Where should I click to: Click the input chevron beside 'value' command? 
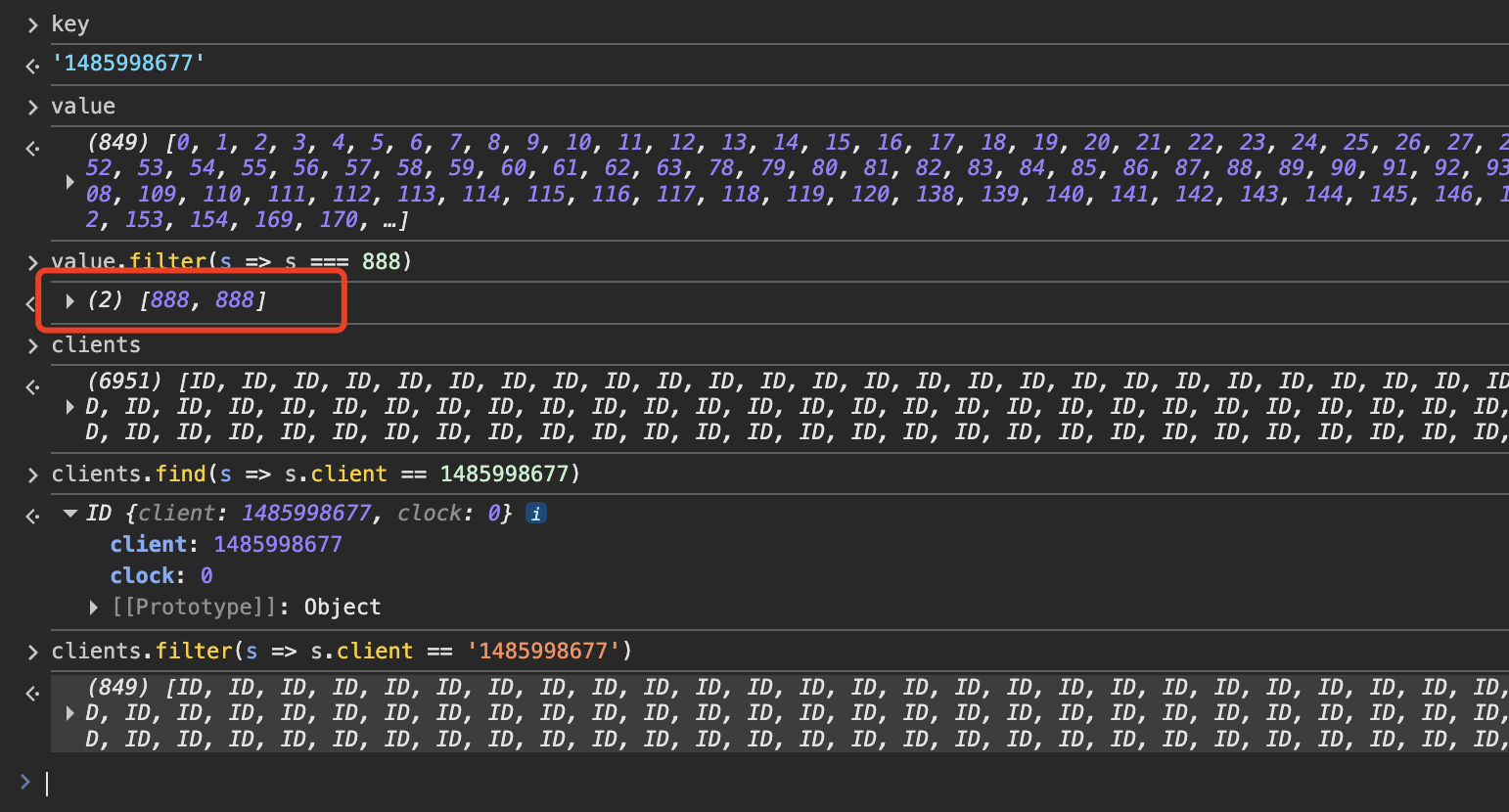(32, 107)
